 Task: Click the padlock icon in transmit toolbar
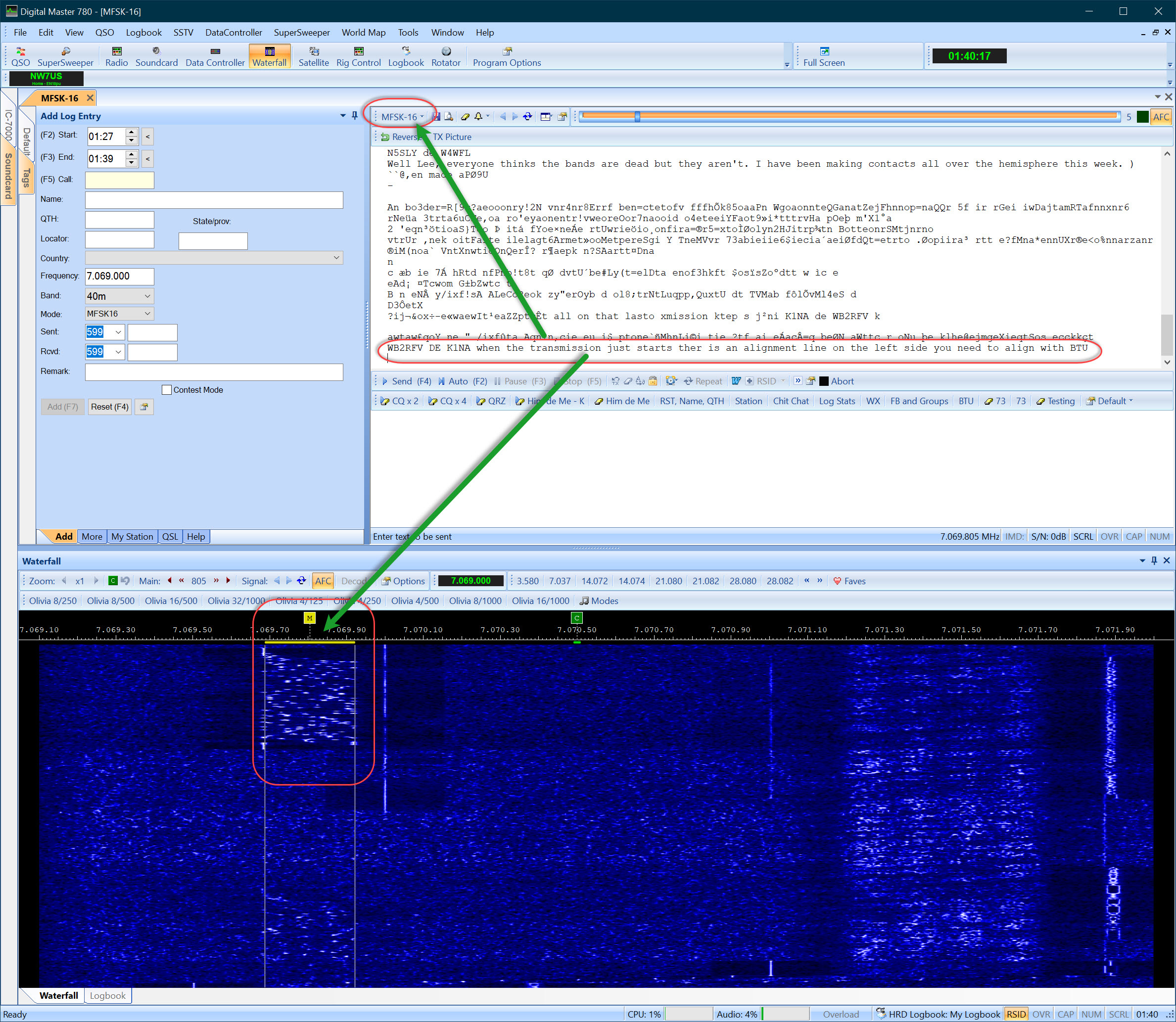point(653,381)
